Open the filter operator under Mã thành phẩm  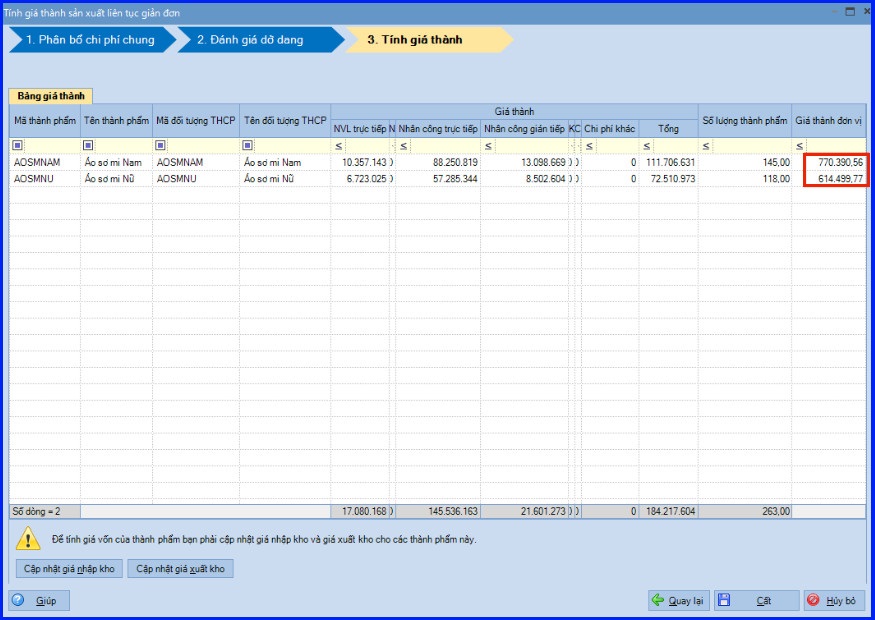tap(18, 145)
